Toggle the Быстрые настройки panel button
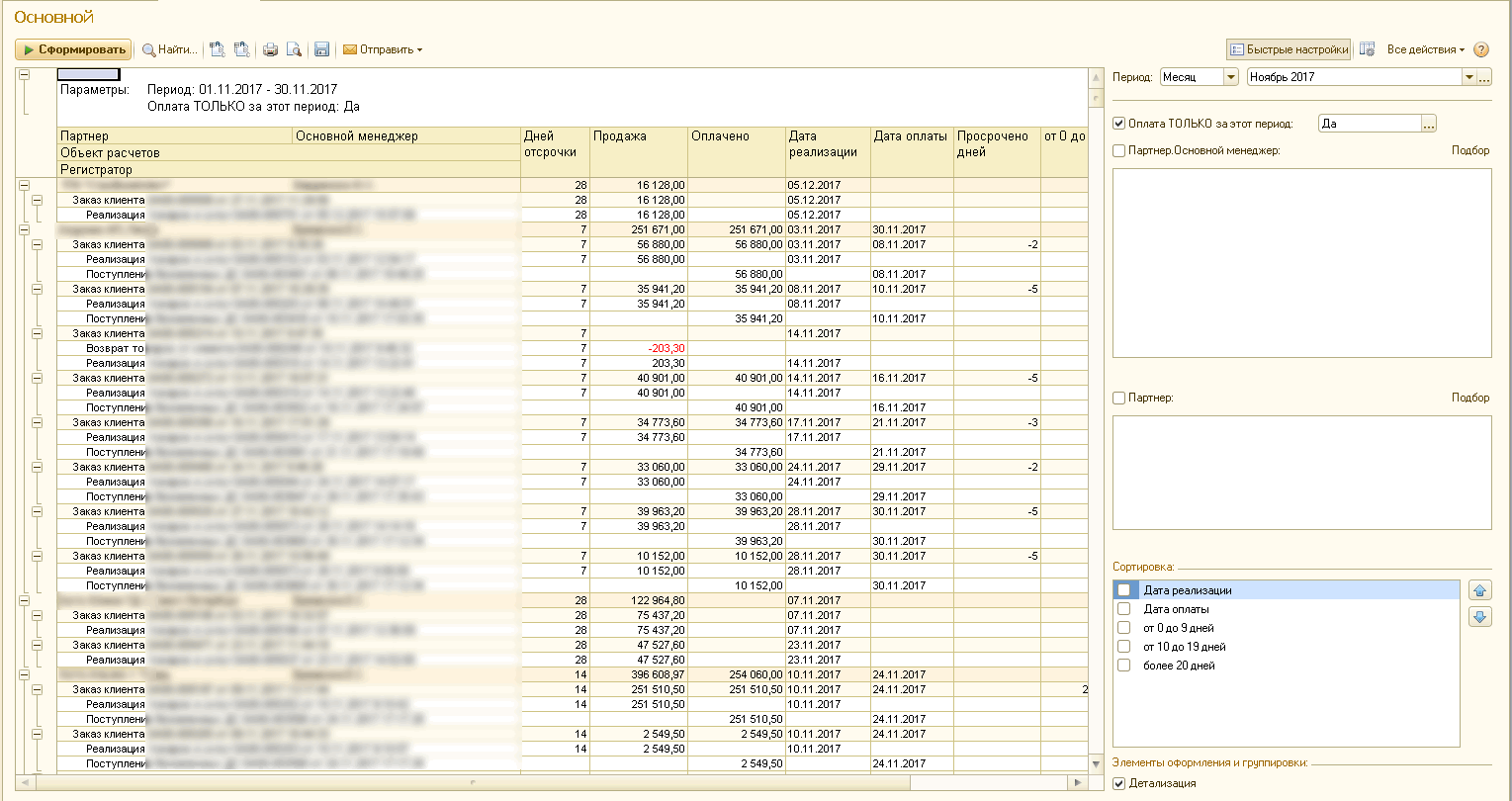 coord(1289,49)
